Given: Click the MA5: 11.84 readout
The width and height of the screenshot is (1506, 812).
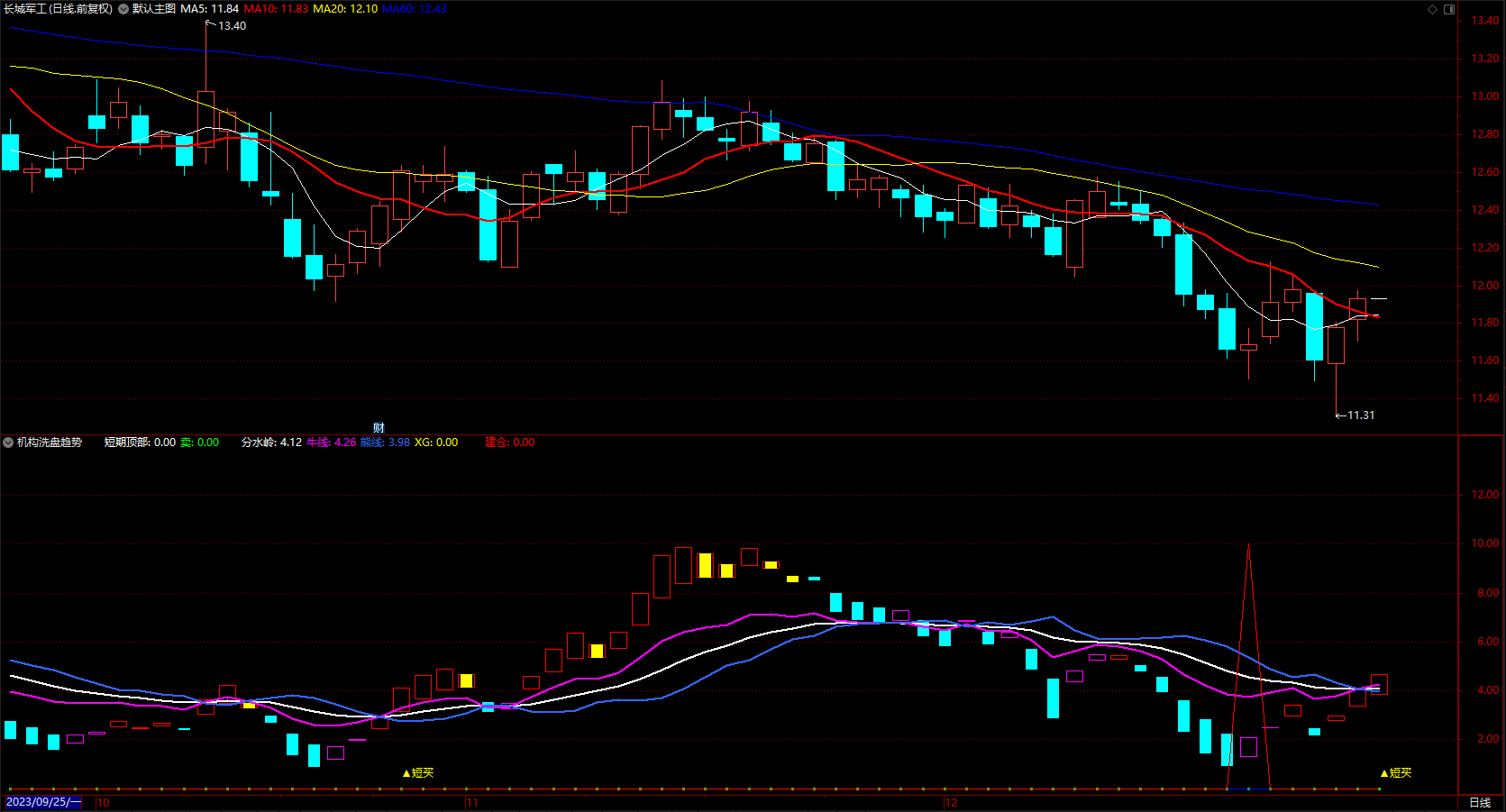Looking at the screenshot, I should (210, 9).
